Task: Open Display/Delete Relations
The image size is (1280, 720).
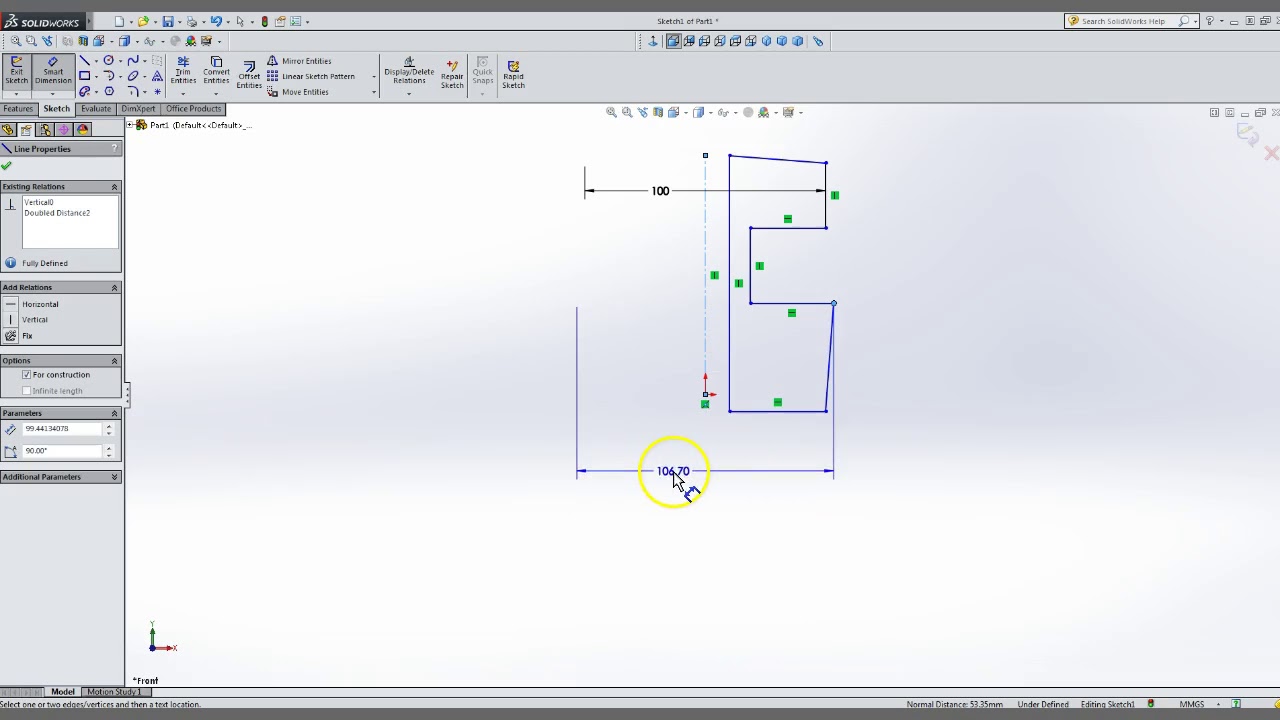Action: [409, 71]
